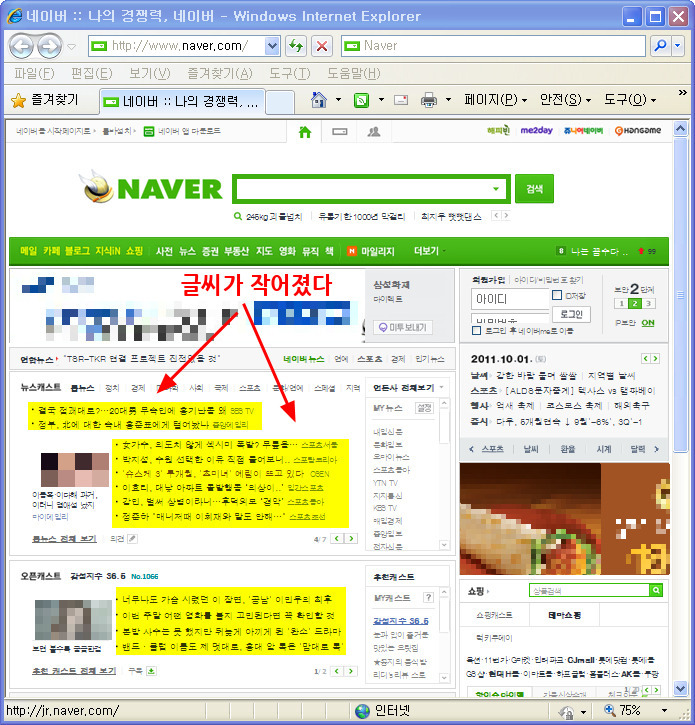This screenshot has height=725, width=695.
Task: Click the 로그인 button
Action: (x=571, y=314)
